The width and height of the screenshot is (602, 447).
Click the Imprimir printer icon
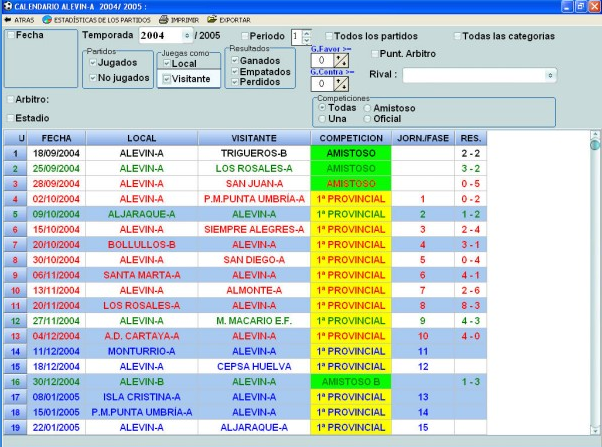point(164,20)
